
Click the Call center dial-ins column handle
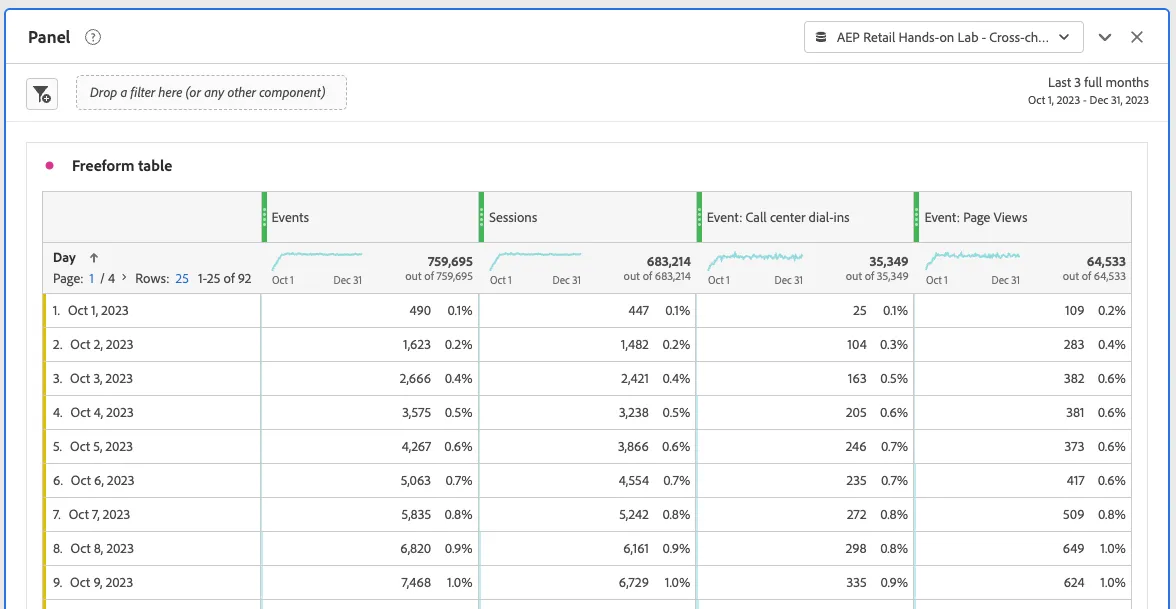click(x=699, y=217)
